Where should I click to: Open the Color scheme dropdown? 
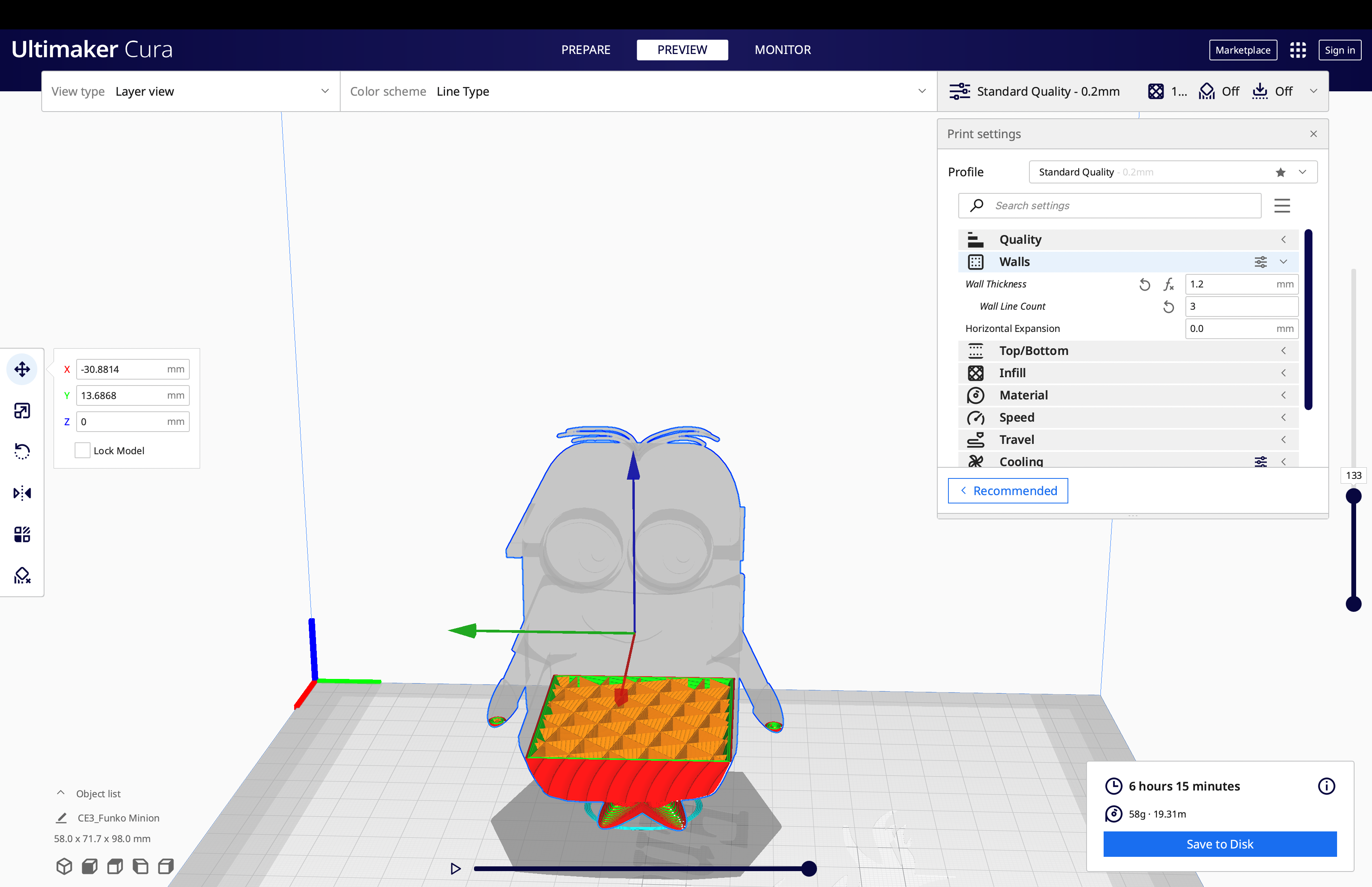coord(638,92)
